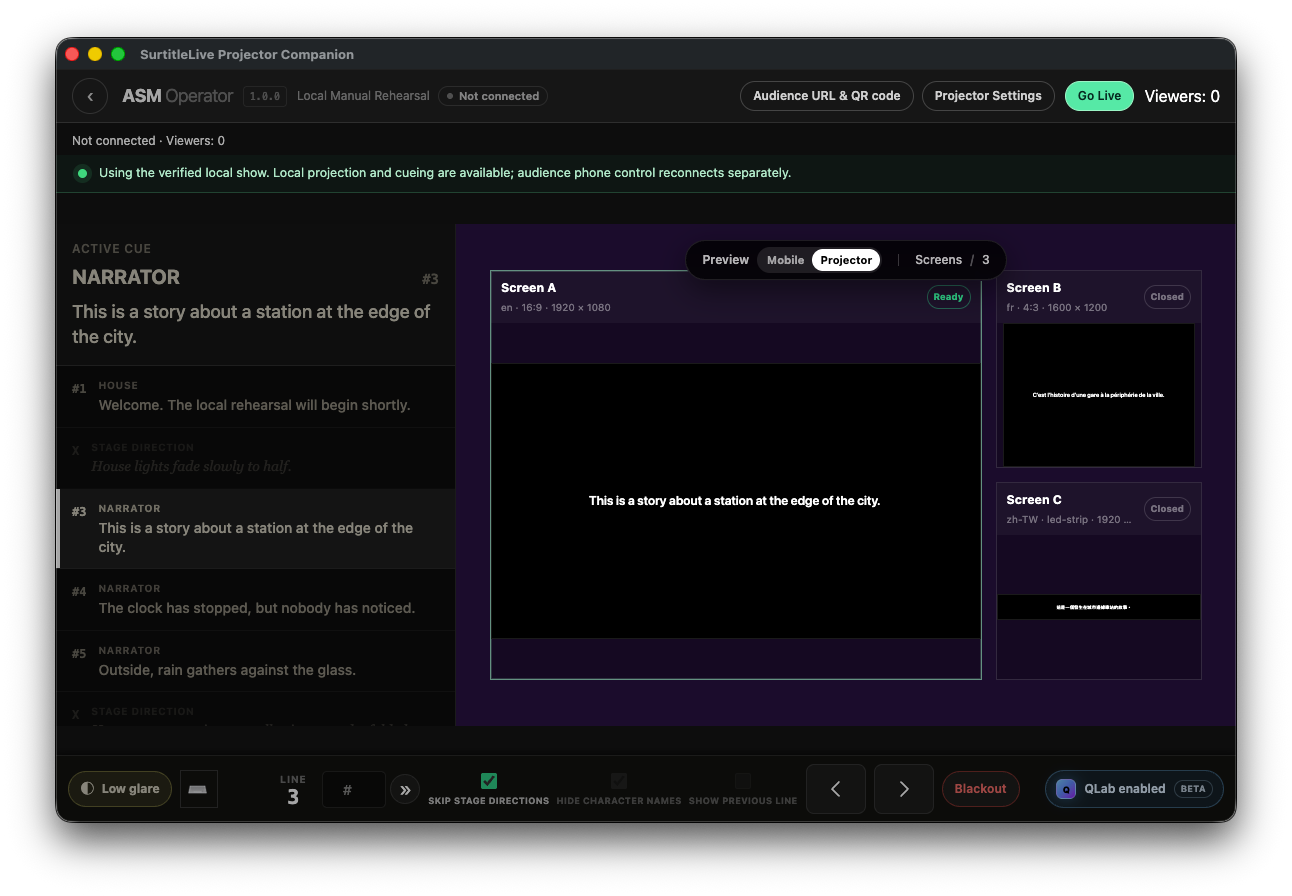Click the macOS yellow minimize button

pos(95,54)
